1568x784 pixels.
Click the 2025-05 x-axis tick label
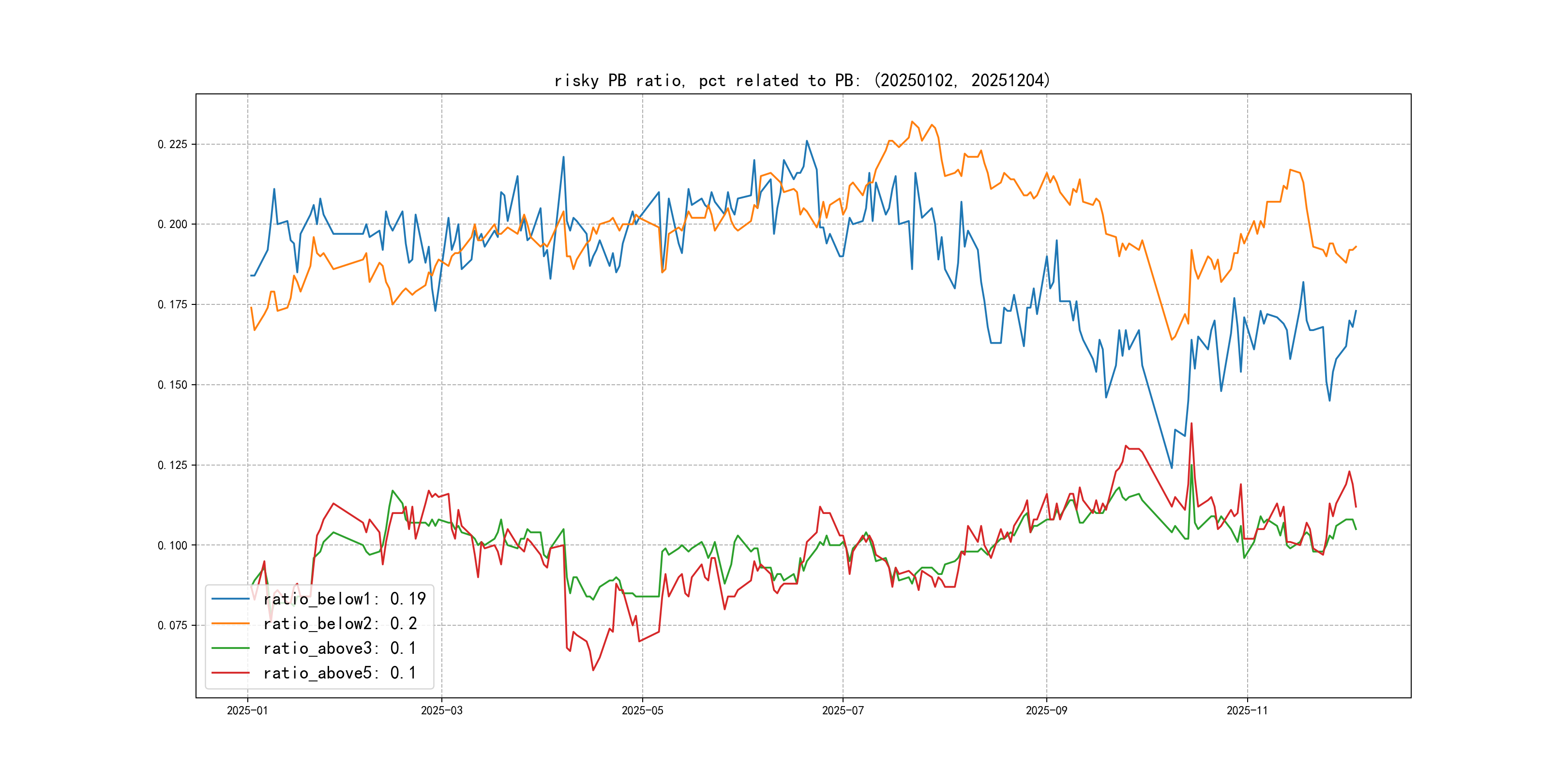click(642, 710)
